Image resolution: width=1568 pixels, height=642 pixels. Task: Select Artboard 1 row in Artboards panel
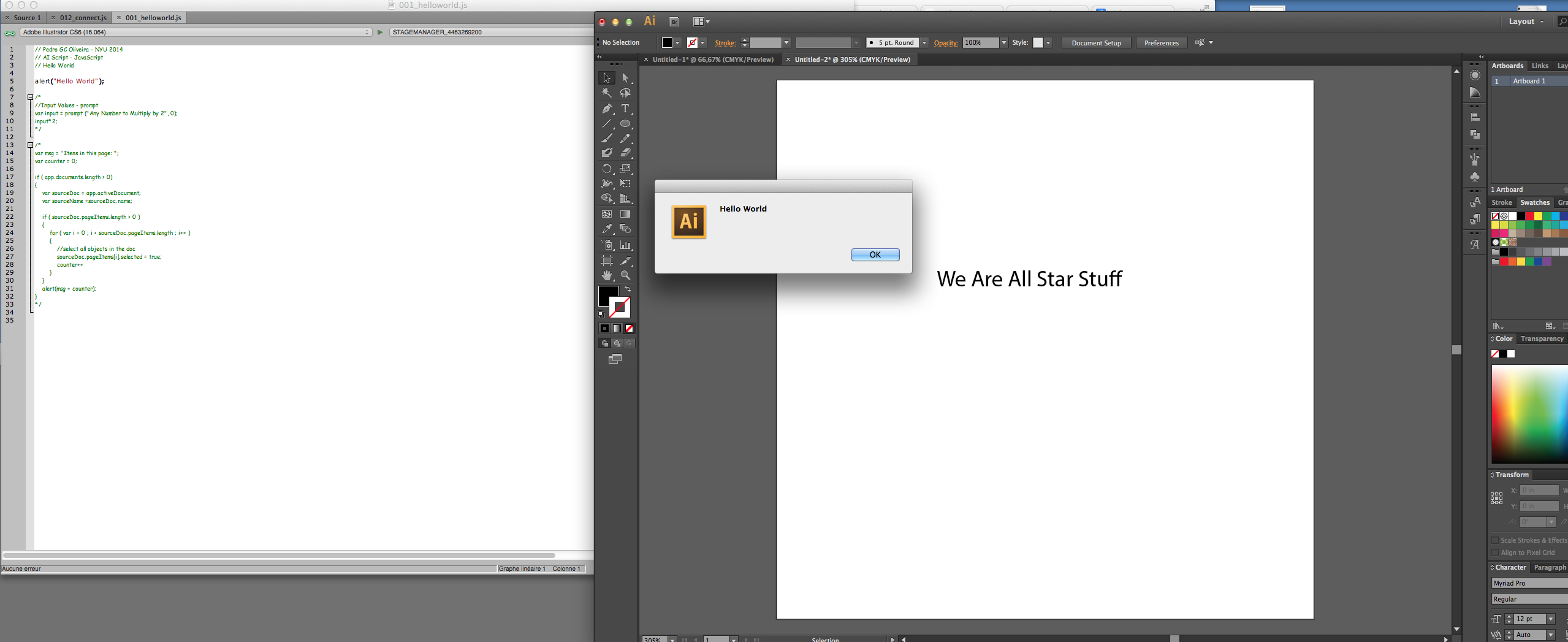1529,81
